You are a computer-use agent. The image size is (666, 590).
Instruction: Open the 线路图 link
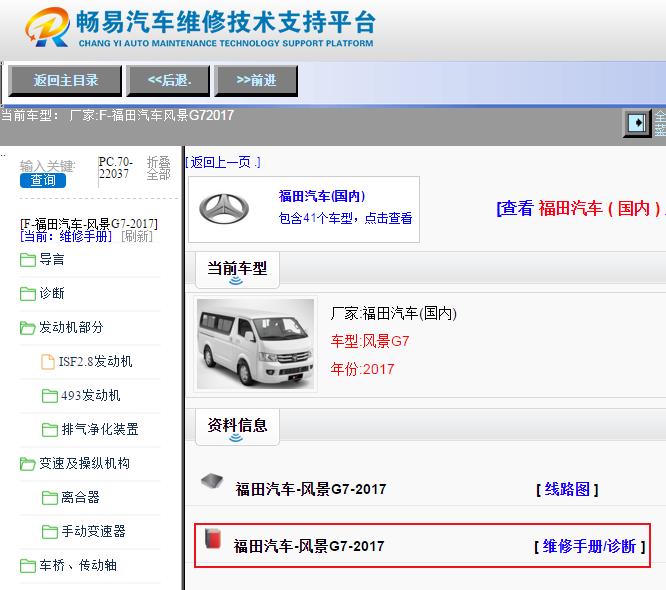coord(567,489)
